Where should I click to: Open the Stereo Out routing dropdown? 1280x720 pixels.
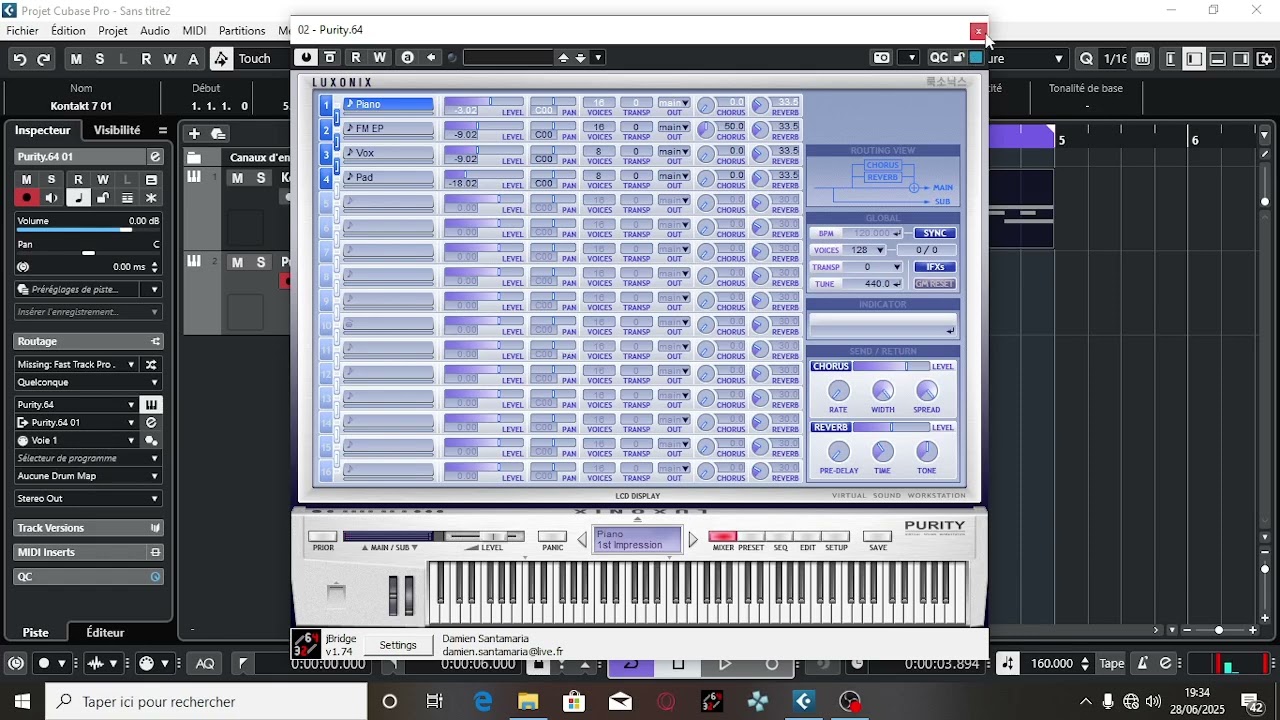point(88,498)
